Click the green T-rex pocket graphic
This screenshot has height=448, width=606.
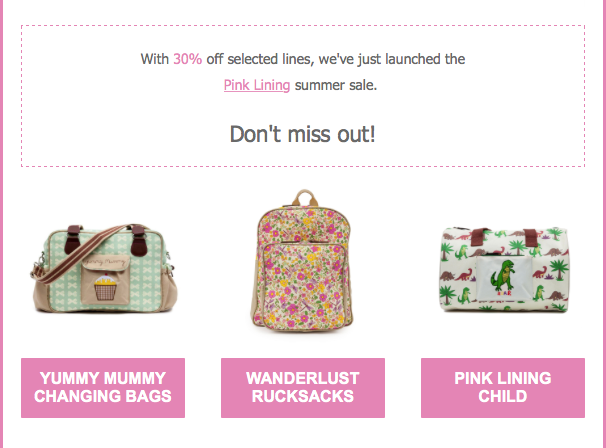502,278
